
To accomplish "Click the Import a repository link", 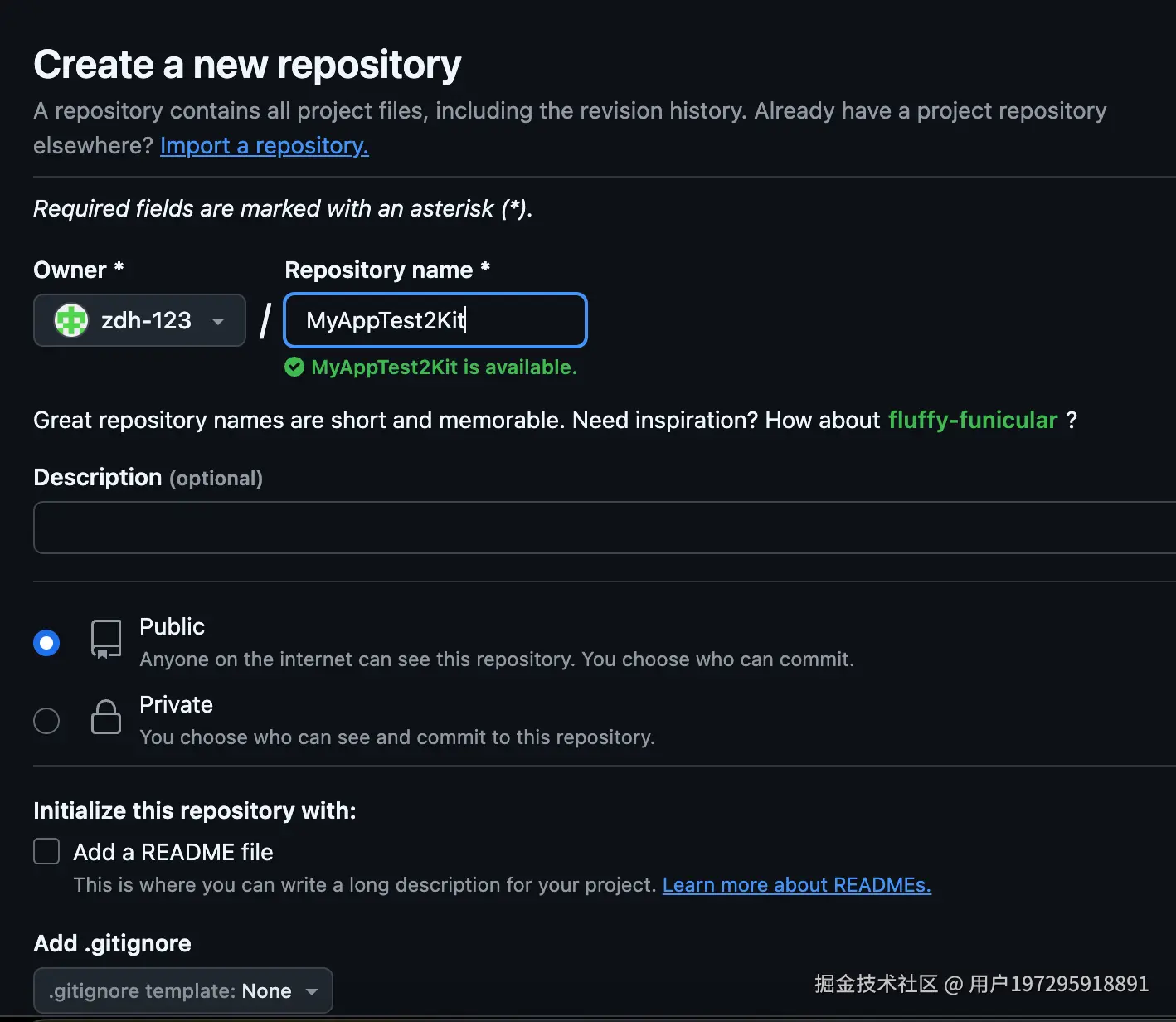I will pyautogui.click(x=264, y=145).
